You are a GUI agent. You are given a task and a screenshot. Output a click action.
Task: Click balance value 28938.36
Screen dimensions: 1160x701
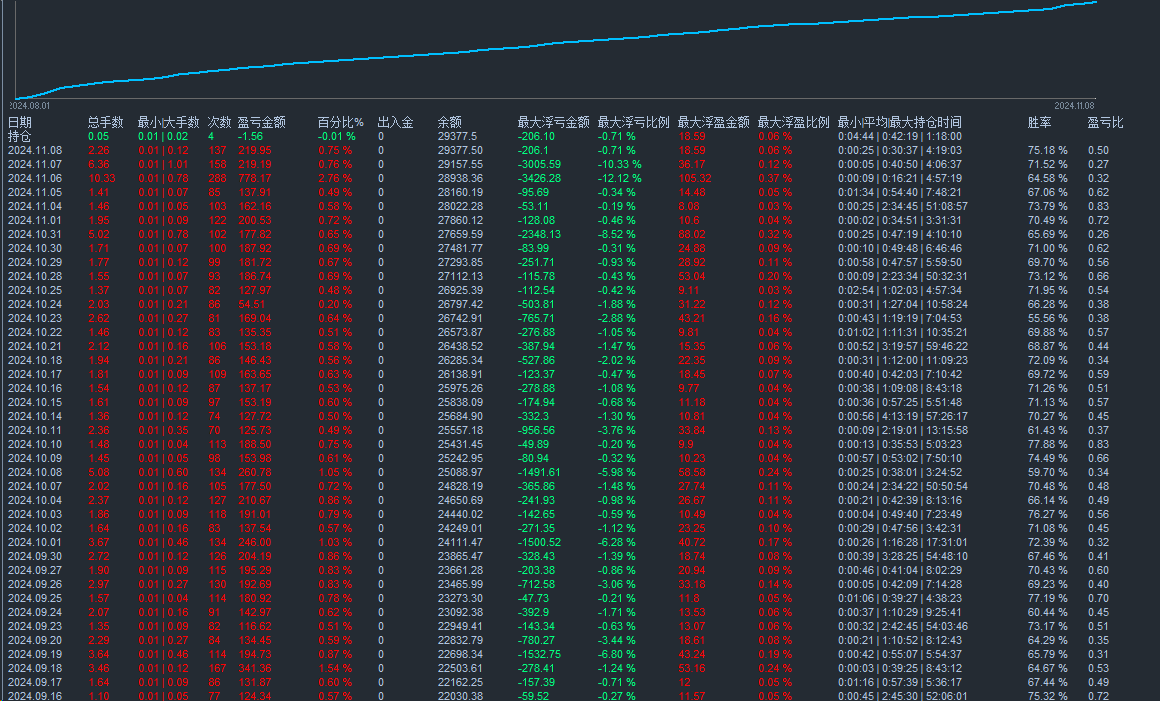pyautogui.click(x=460, y=178)
